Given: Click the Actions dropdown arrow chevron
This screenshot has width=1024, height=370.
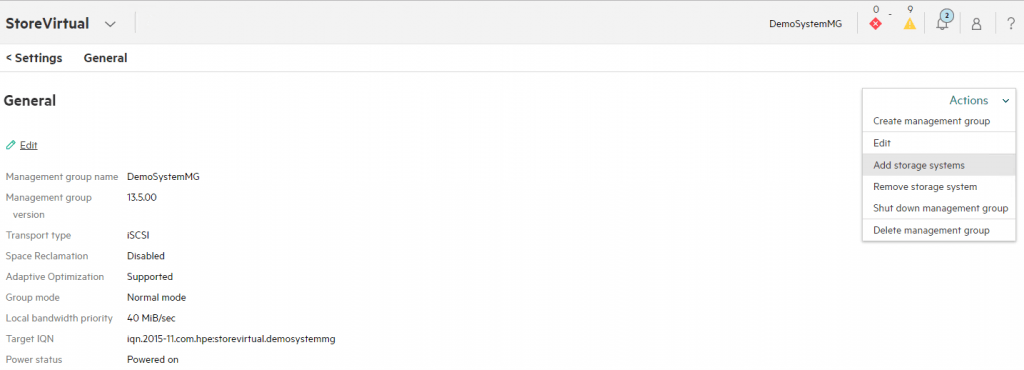Looking at the screenshot, I should 1006,101.
